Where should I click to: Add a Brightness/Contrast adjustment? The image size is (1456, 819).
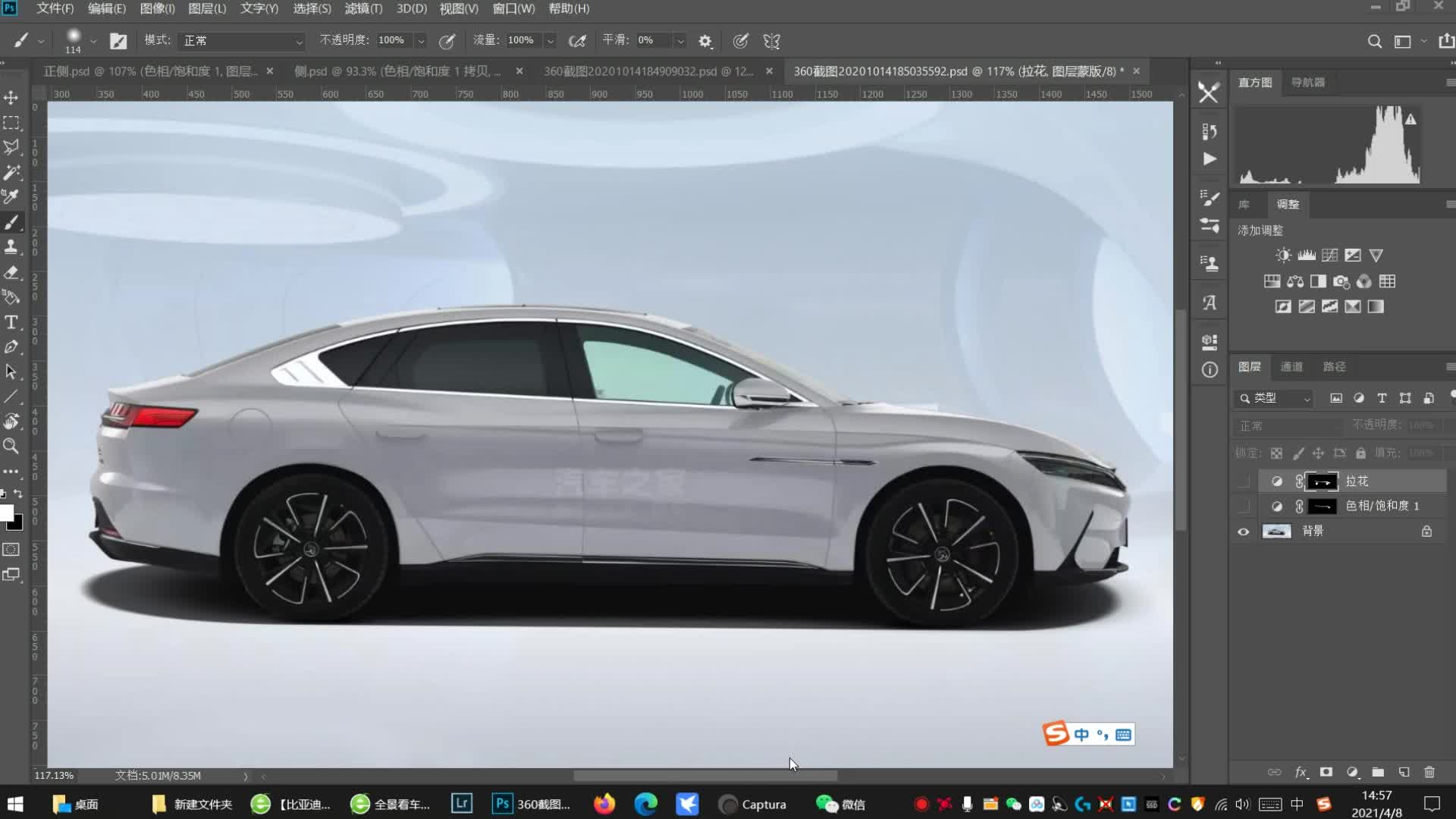1283,256
